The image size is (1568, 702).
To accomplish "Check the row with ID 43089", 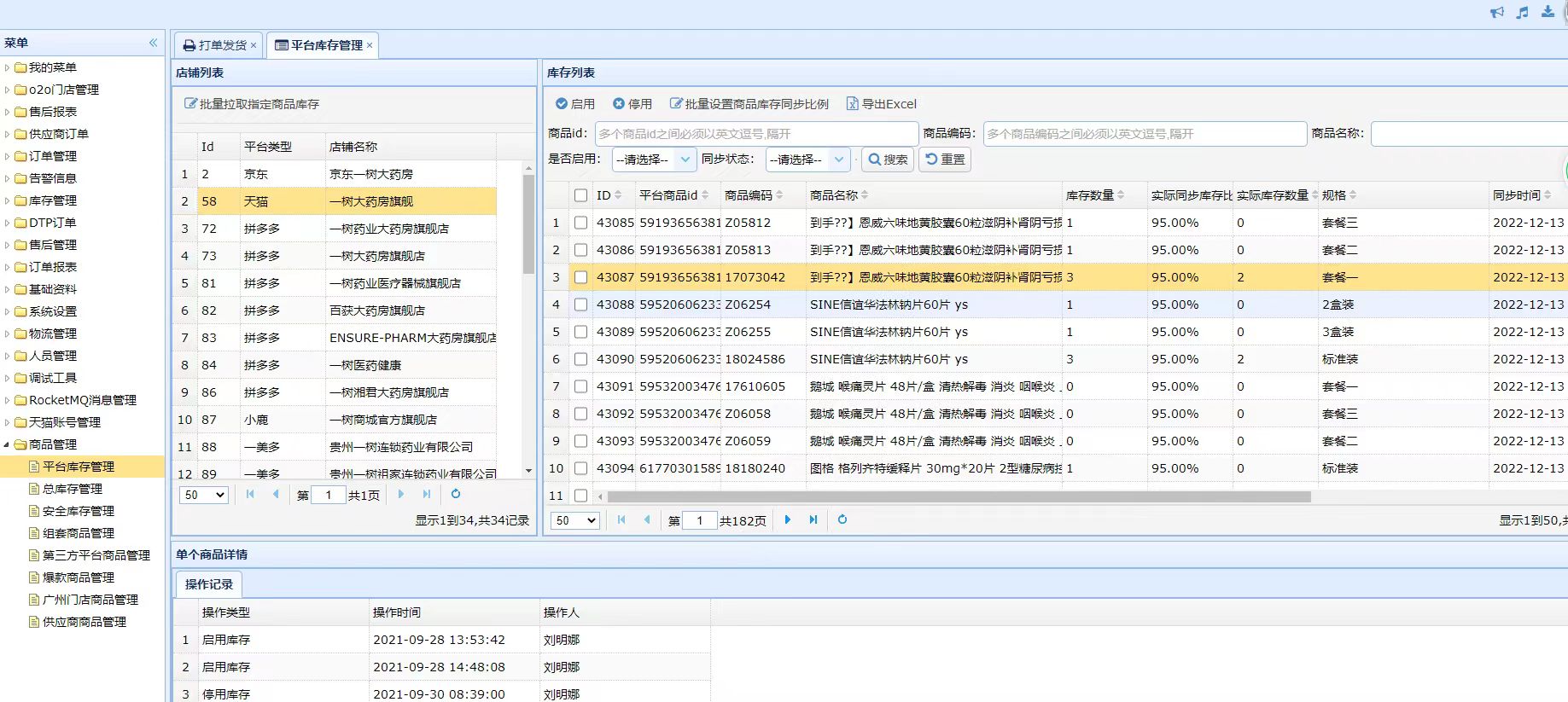I will pos(581,332).
